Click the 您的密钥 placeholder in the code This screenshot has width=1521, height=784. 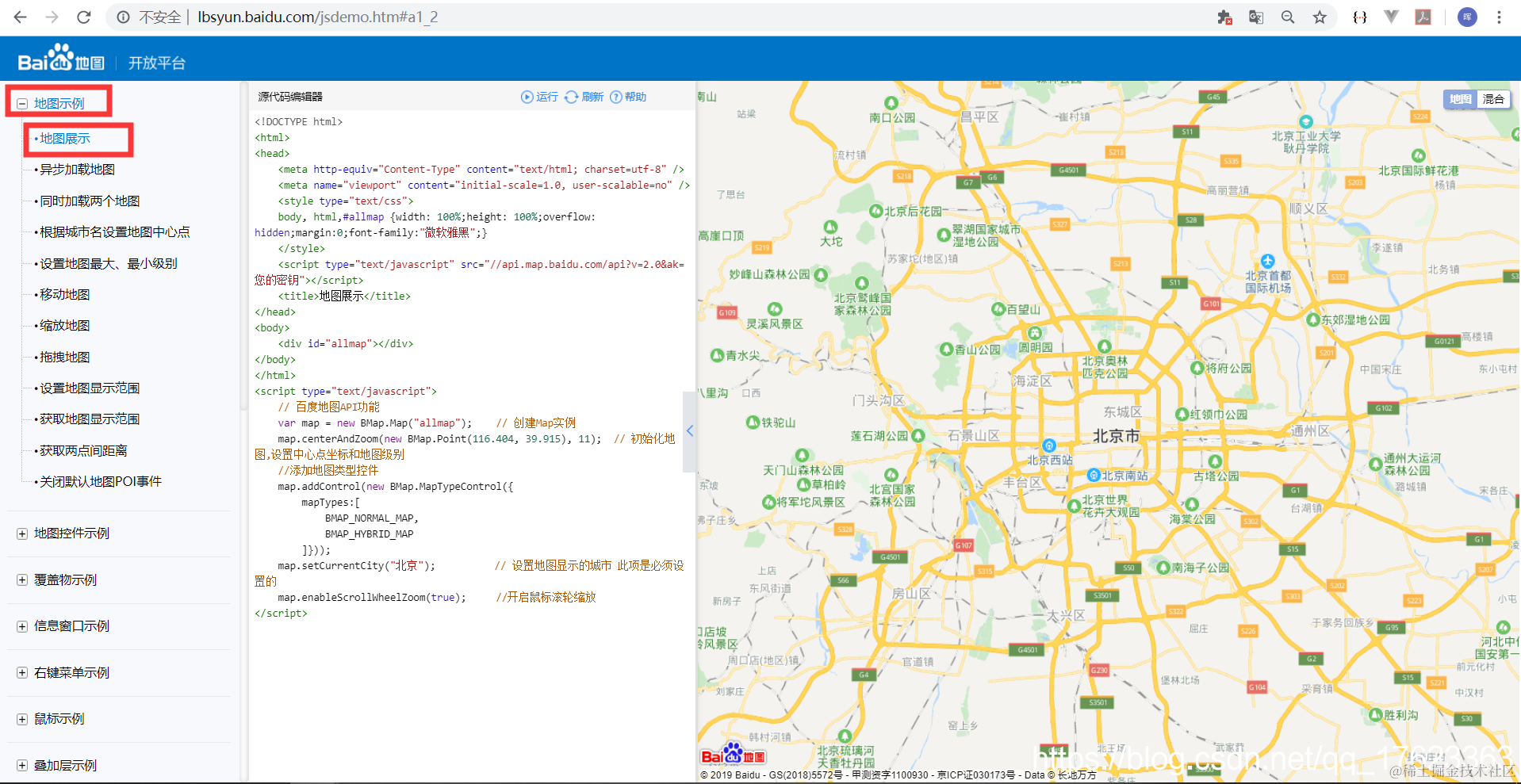point(278,280)
